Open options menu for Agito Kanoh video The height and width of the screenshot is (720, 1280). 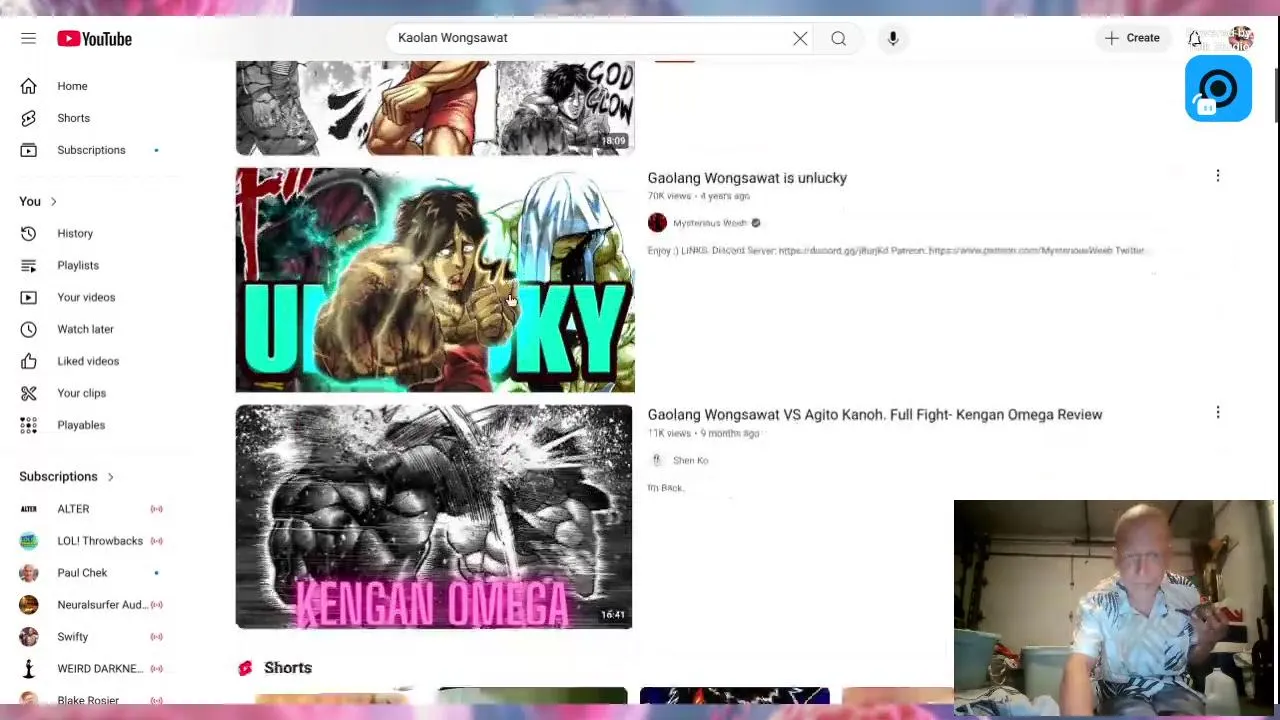[1218, 413]
